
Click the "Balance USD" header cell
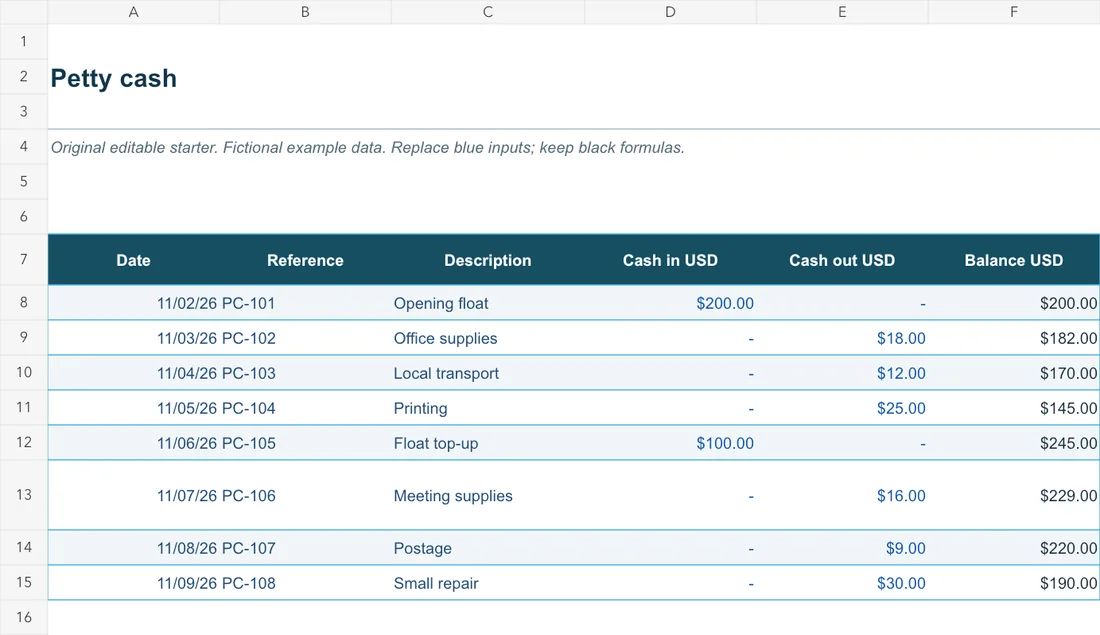pyautogui.click(x=1014, y=260)
